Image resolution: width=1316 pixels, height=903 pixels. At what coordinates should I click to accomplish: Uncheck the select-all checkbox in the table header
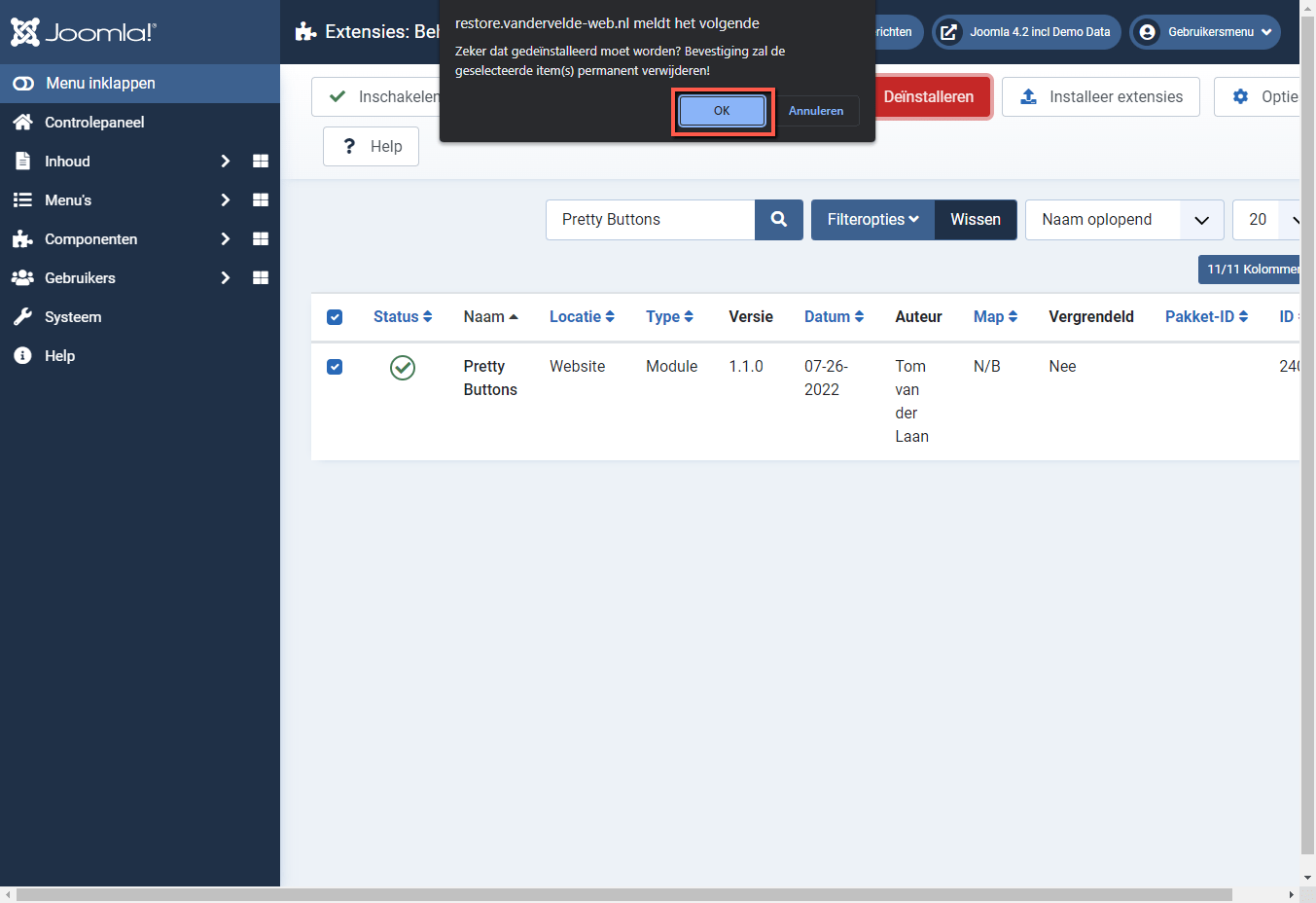point(335,317)
